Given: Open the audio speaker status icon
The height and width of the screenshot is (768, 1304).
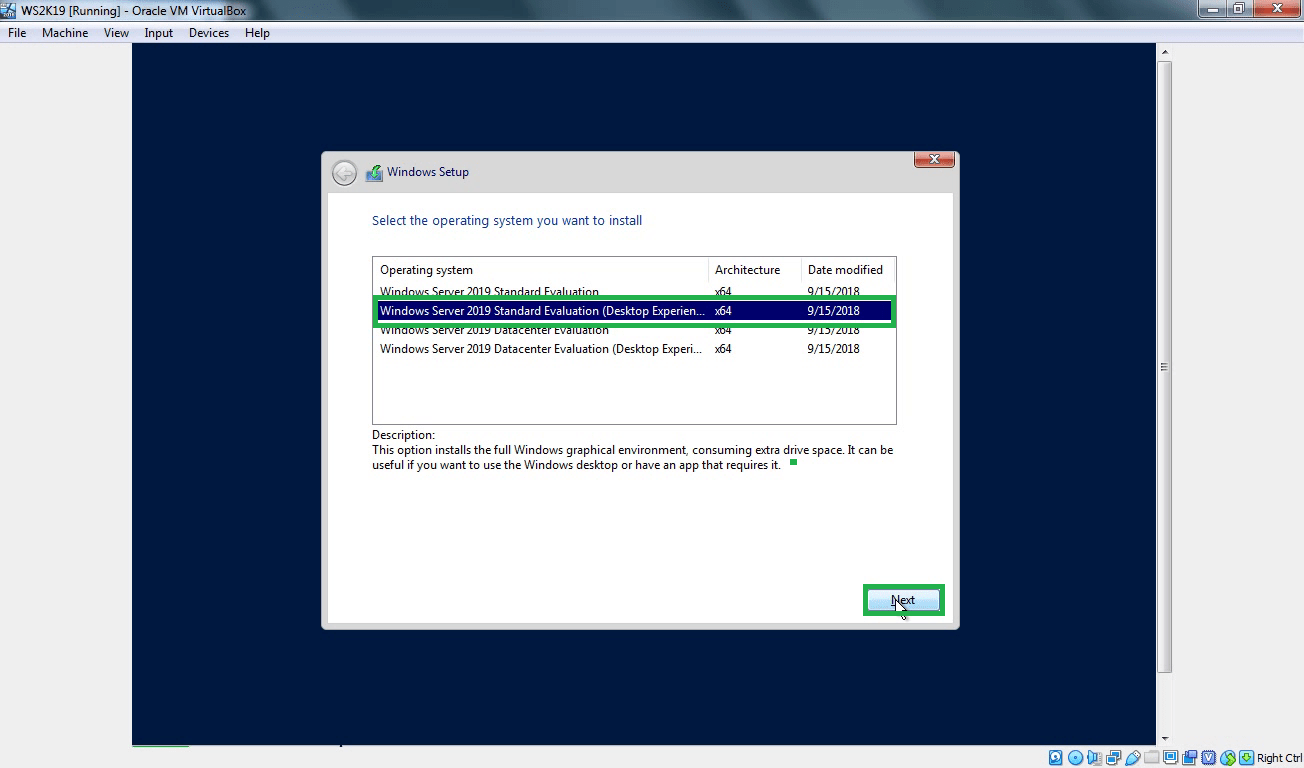Looking at the screenshot, I should [x=1094, y=758].
